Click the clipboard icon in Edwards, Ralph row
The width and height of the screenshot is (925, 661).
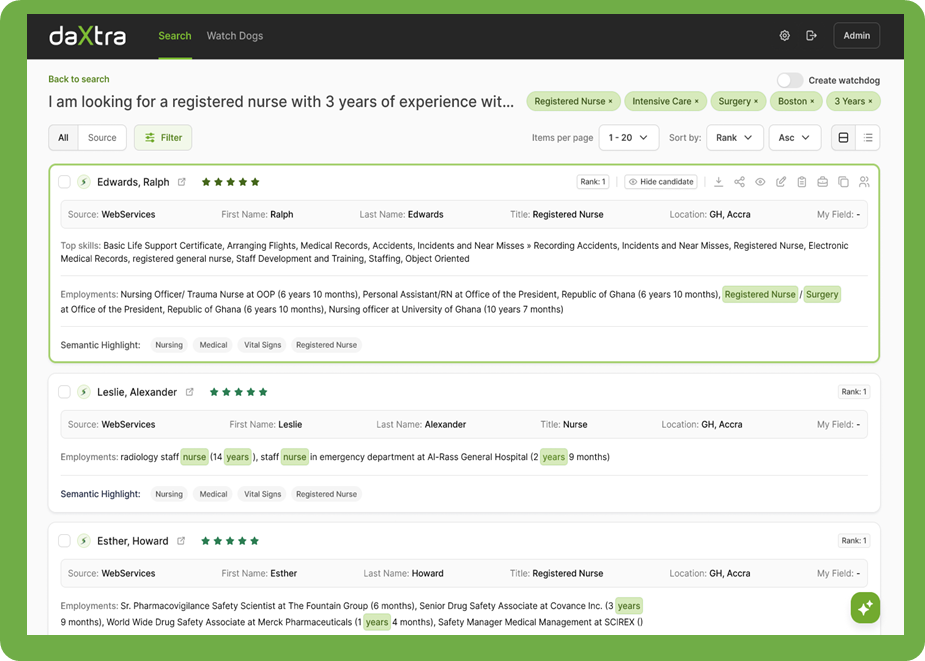tap(802, 182)
